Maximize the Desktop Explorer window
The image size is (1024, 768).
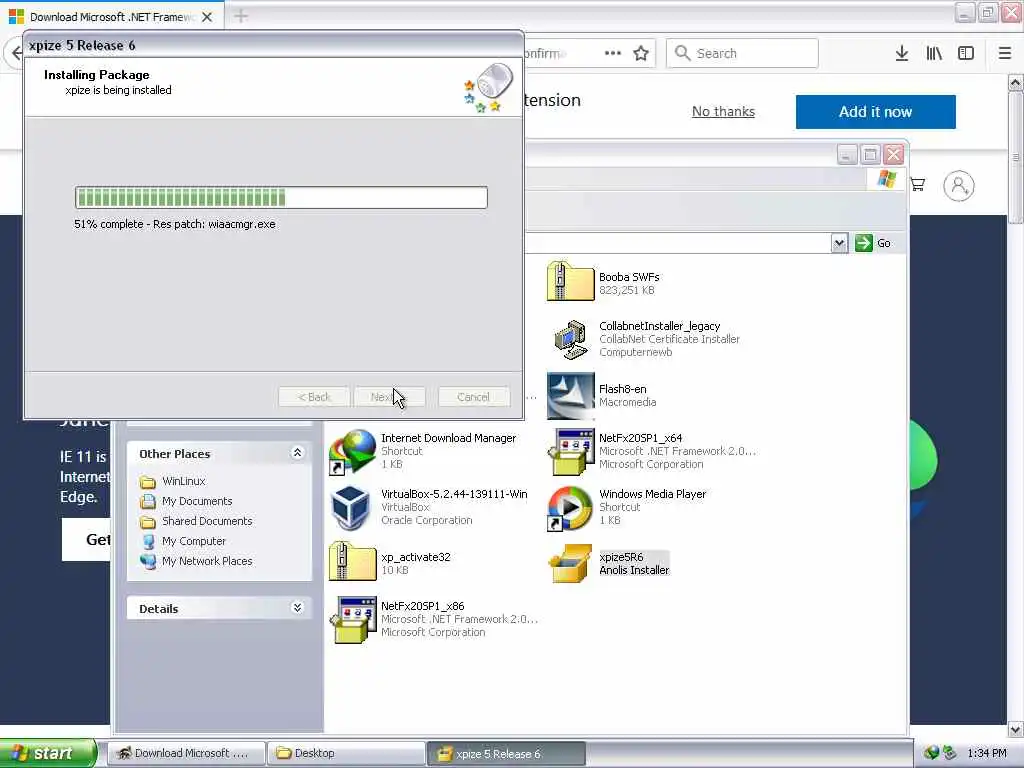tap(870, 155)
